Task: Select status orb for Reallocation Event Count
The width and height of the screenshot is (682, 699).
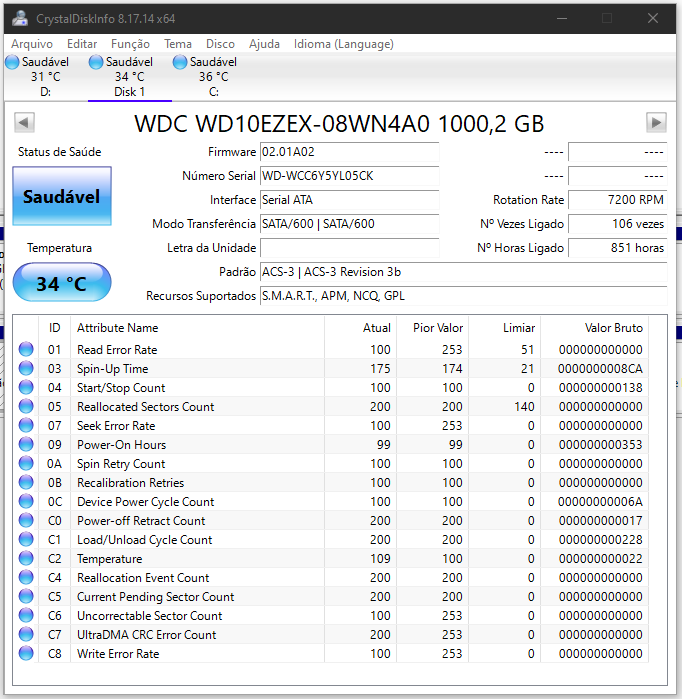Action: pos(26,577)
